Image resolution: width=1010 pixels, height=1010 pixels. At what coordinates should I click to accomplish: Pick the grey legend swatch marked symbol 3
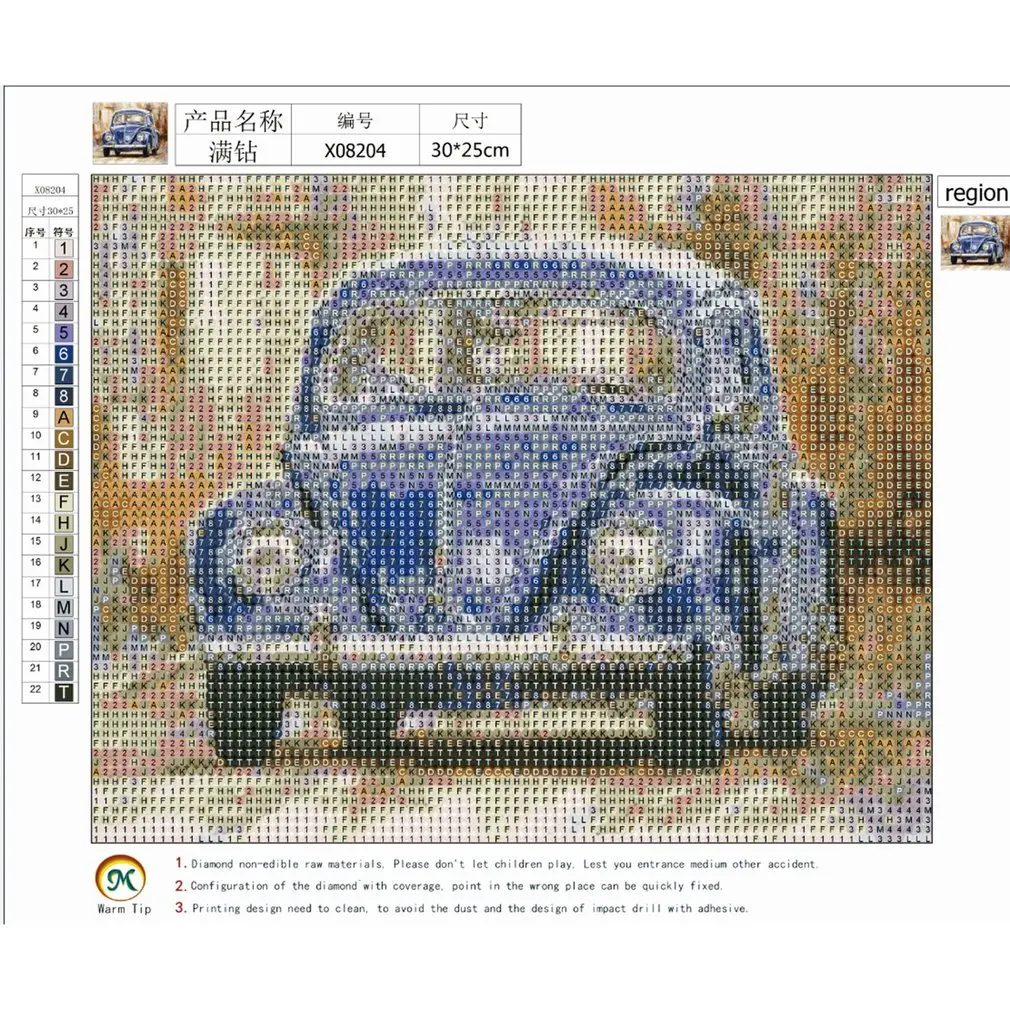pos(63,291)
